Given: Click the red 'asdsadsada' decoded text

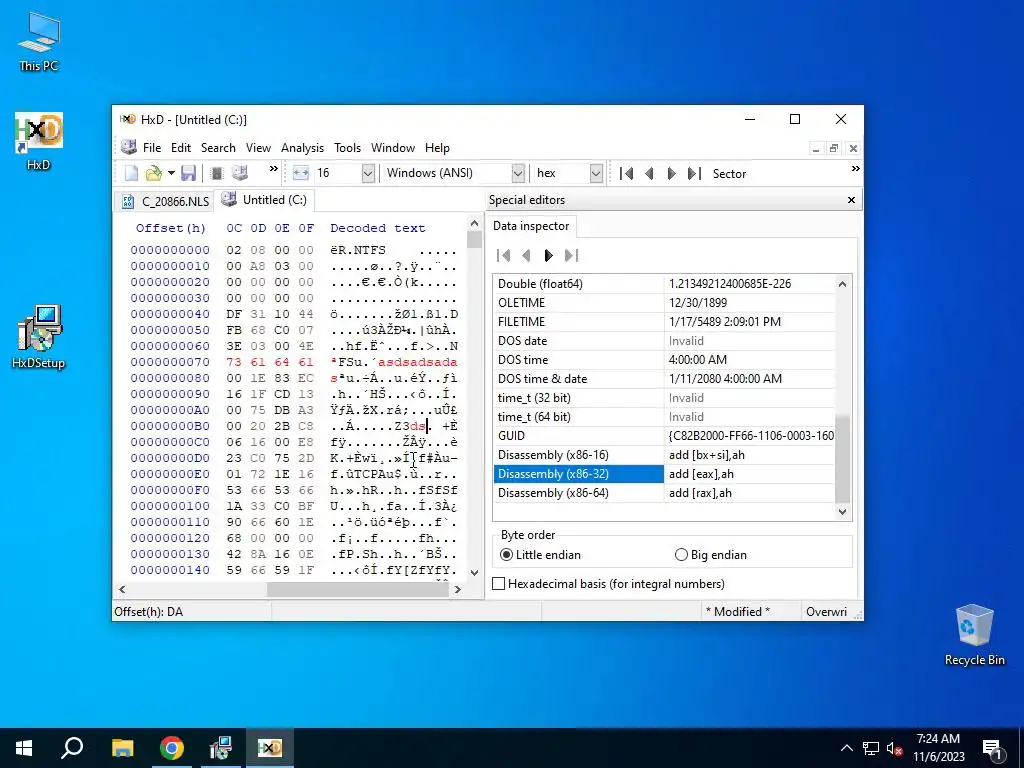Looking at the screenshot, I should coord(418,362).
